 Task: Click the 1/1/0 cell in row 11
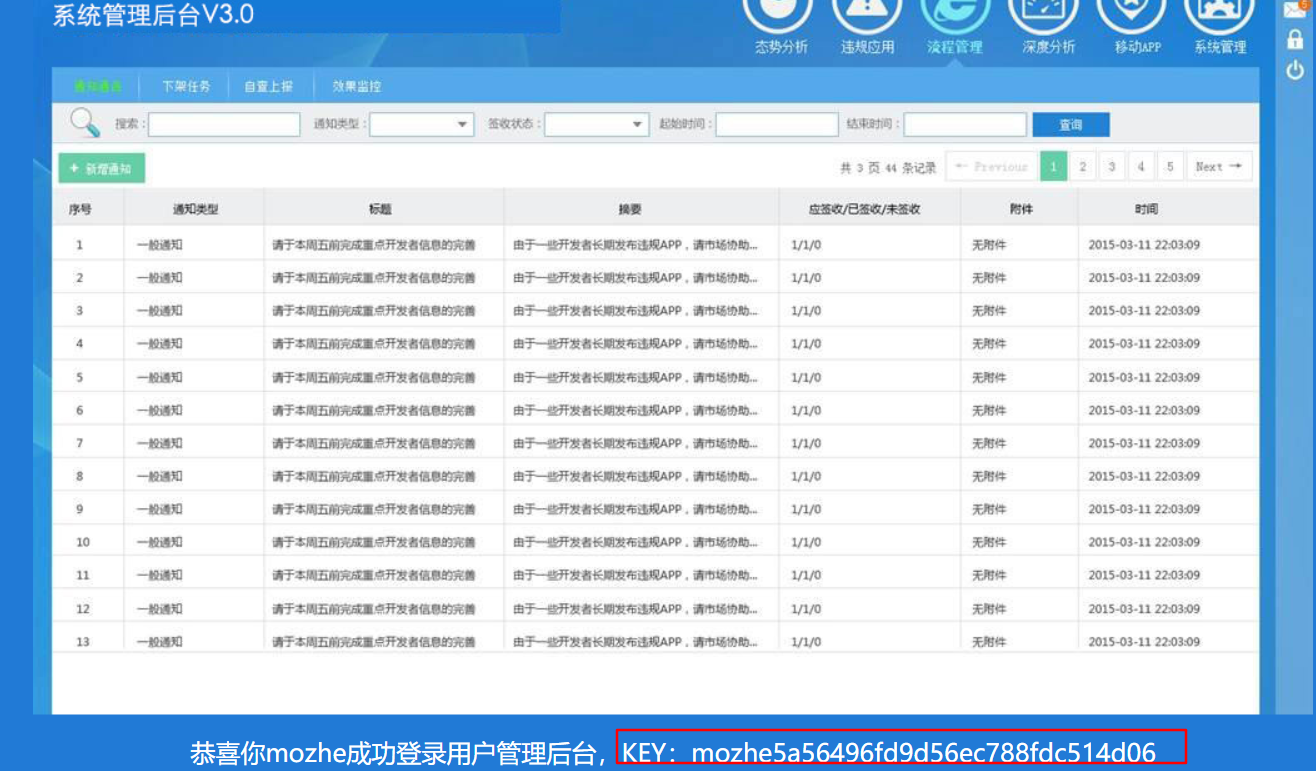click(805, 576)
